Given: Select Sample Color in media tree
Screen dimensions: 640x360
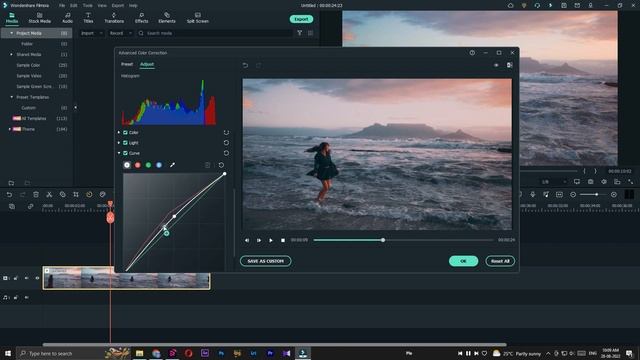Looking at the screenshot, I should [28, 65].
